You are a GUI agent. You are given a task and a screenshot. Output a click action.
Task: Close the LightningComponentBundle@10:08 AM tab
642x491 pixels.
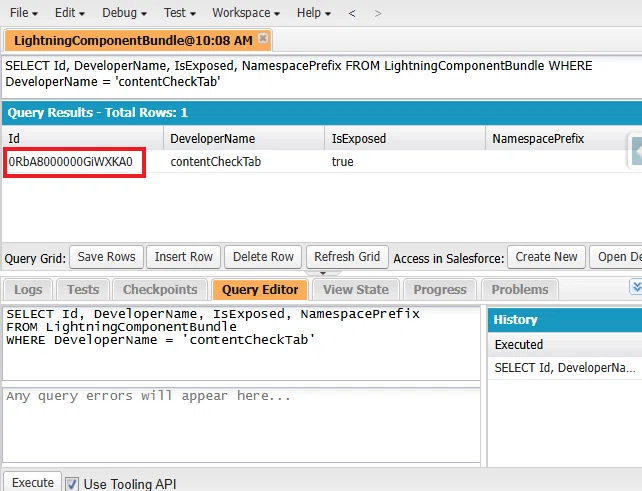click(x=263, y=38)
